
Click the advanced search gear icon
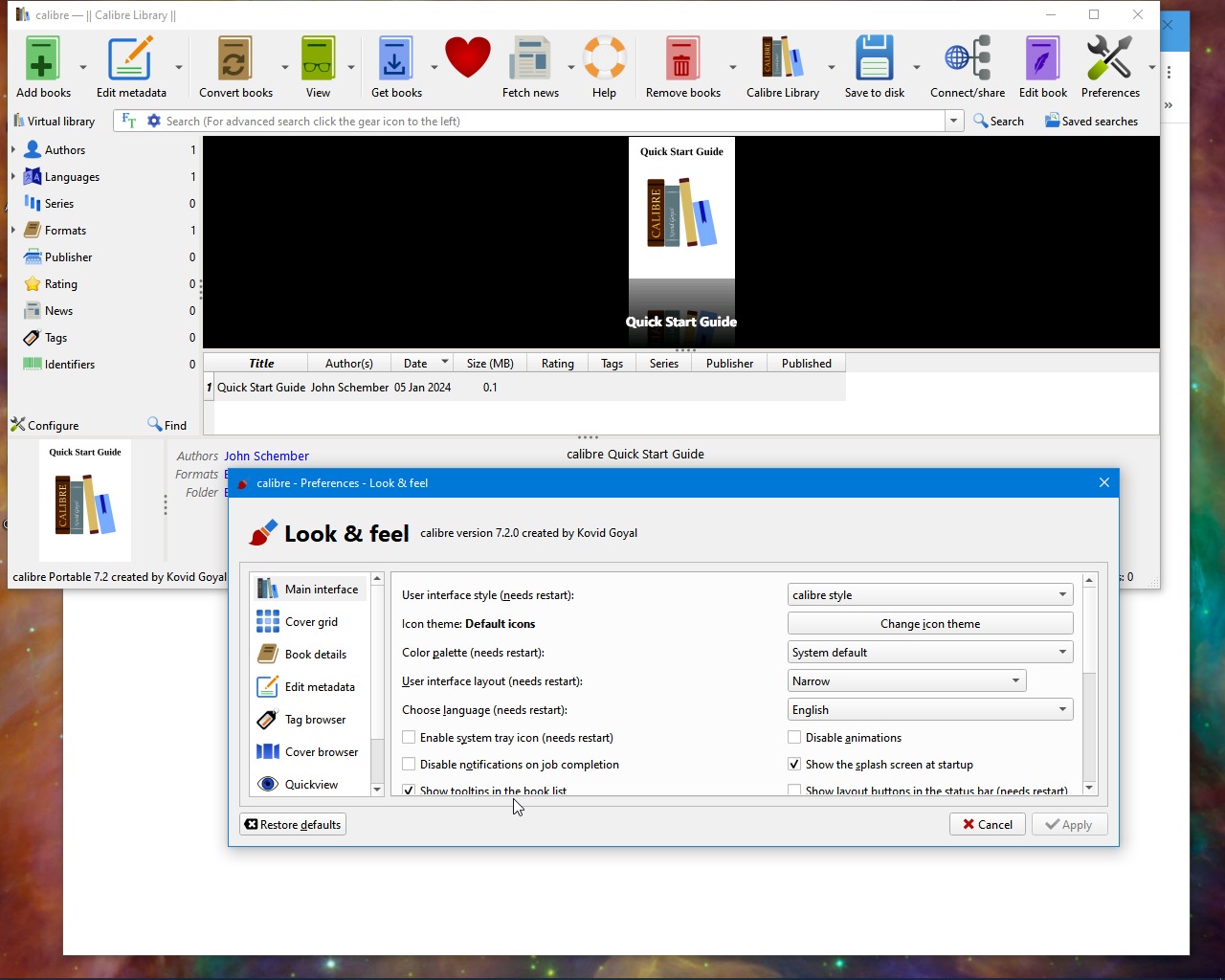point(154,122)
